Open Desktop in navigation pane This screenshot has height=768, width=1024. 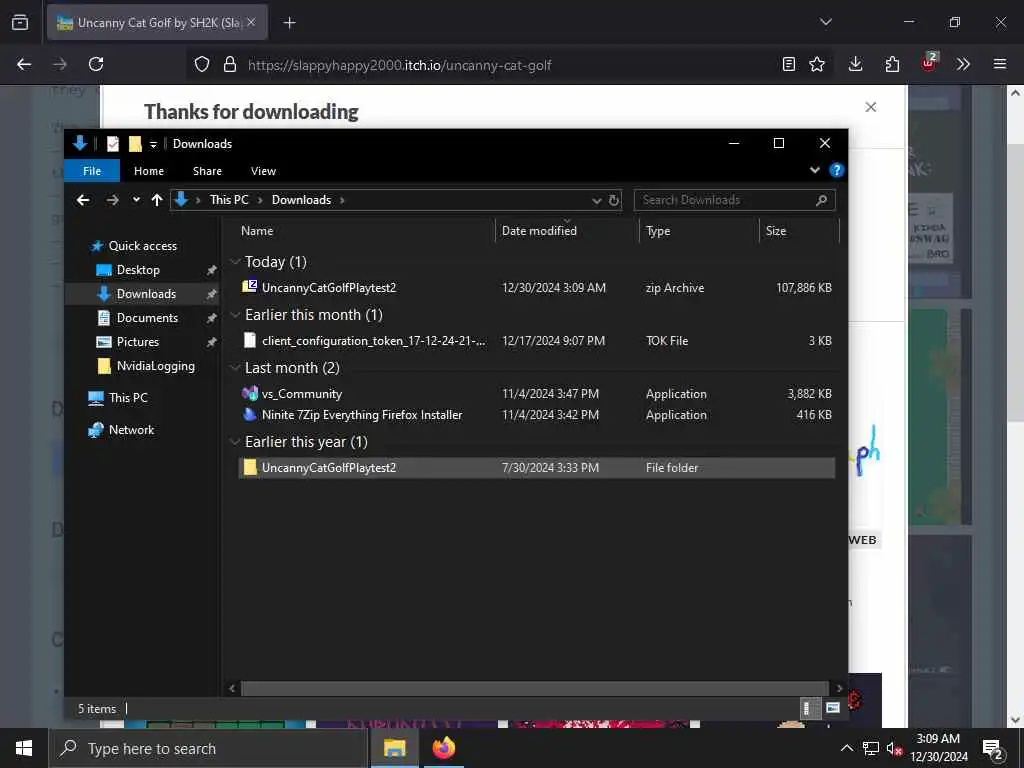click(x=138, y=270)
